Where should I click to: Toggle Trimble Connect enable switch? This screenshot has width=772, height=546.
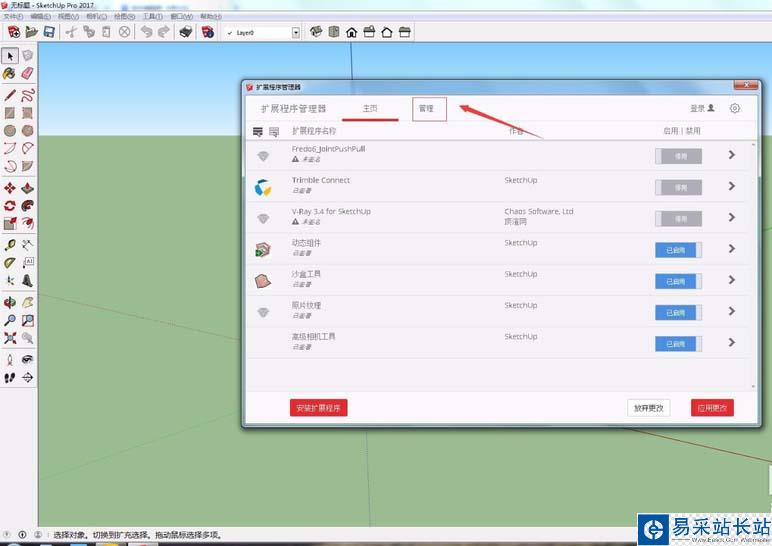coord(678,188)
